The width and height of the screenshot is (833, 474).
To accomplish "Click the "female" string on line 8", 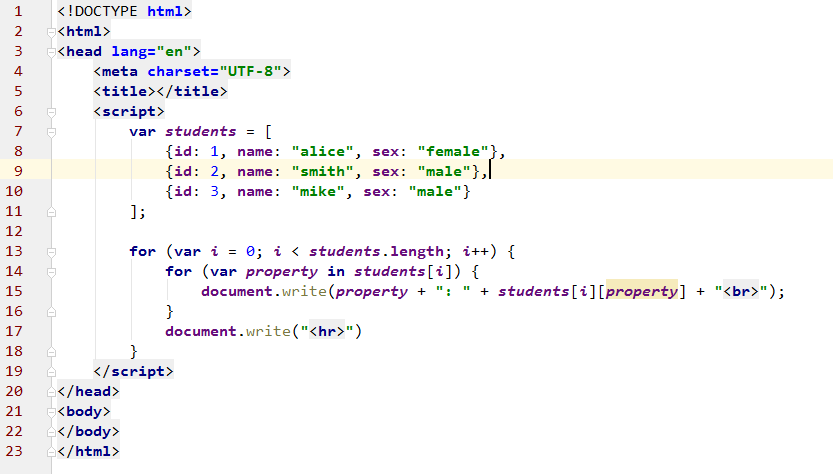I will pyautogui.click(x=453, y=151).
